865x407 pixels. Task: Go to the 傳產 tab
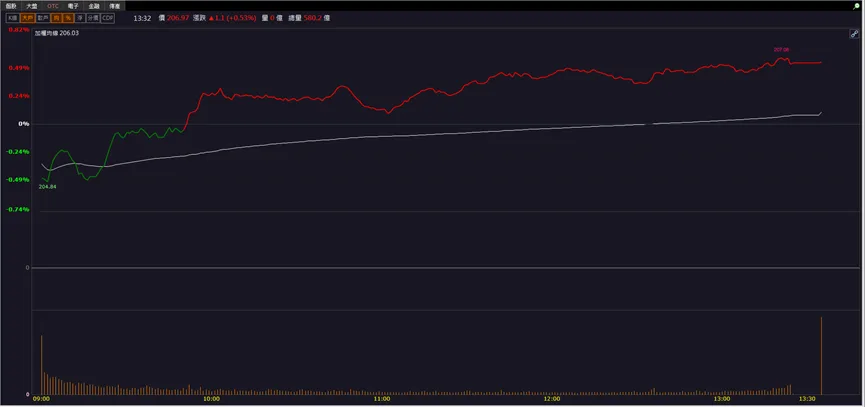[x=115, y=6]
